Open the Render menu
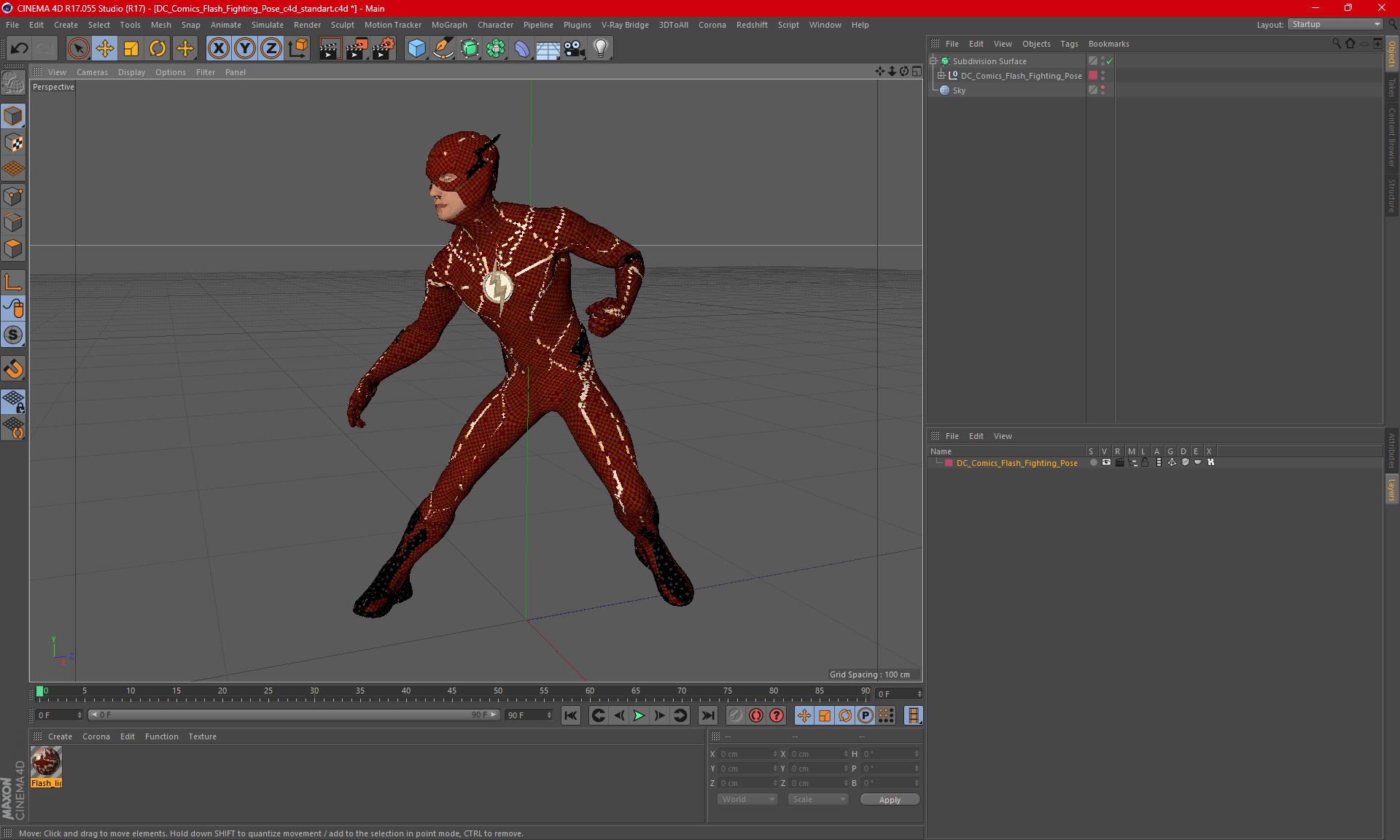Screen dimensions: 1400x840 point(307,25)
